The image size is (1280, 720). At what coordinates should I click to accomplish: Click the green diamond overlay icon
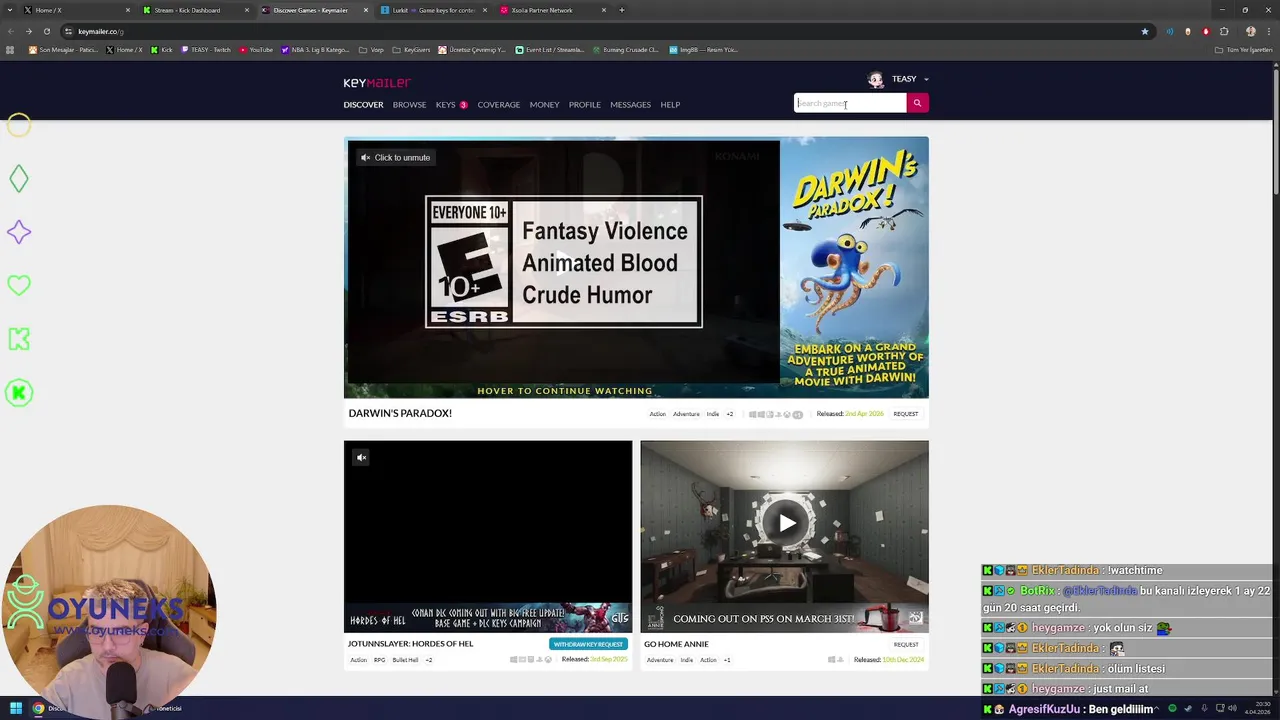tap(19, 179)
